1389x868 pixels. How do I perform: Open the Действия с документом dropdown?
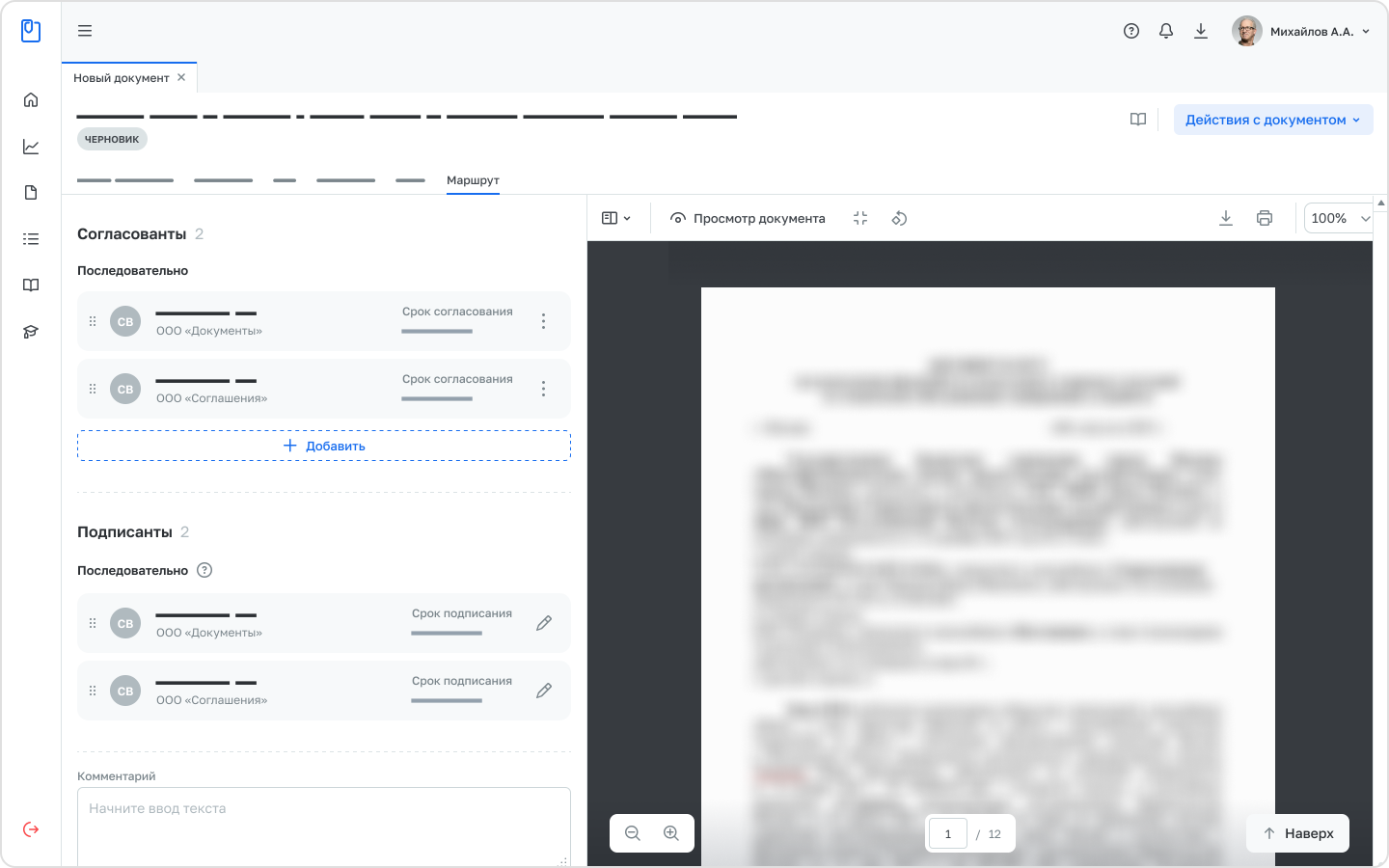[x=1273, y=120]
